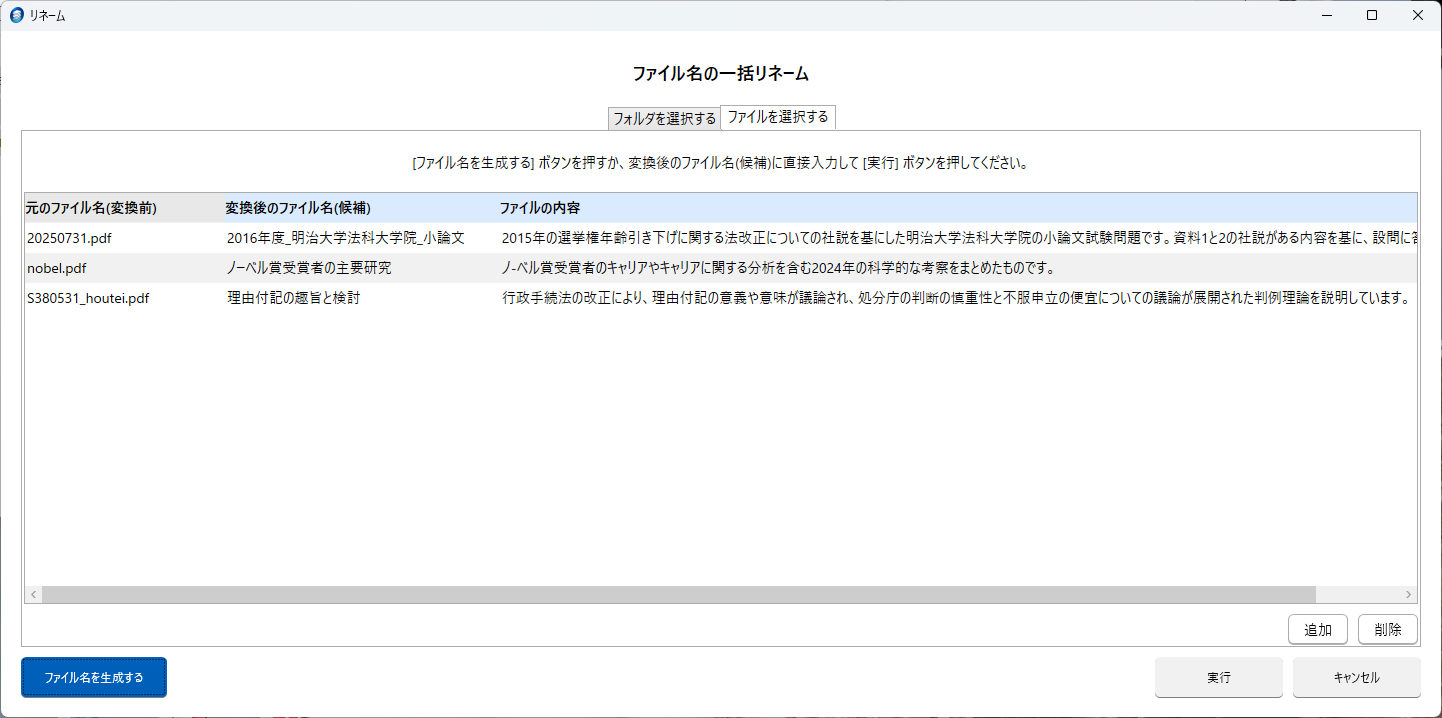
Task: Cancel the dialog via キャンセル
Action: pos(1356,677)
